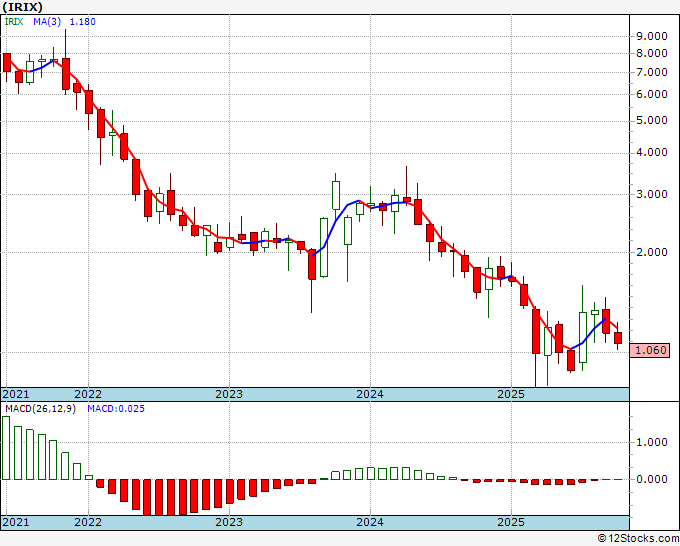The image size is (680, 546).
Task: Click the latest red candlestick beside the 1.060 tag
Action: pyautogui.click(x=618, y=338)
